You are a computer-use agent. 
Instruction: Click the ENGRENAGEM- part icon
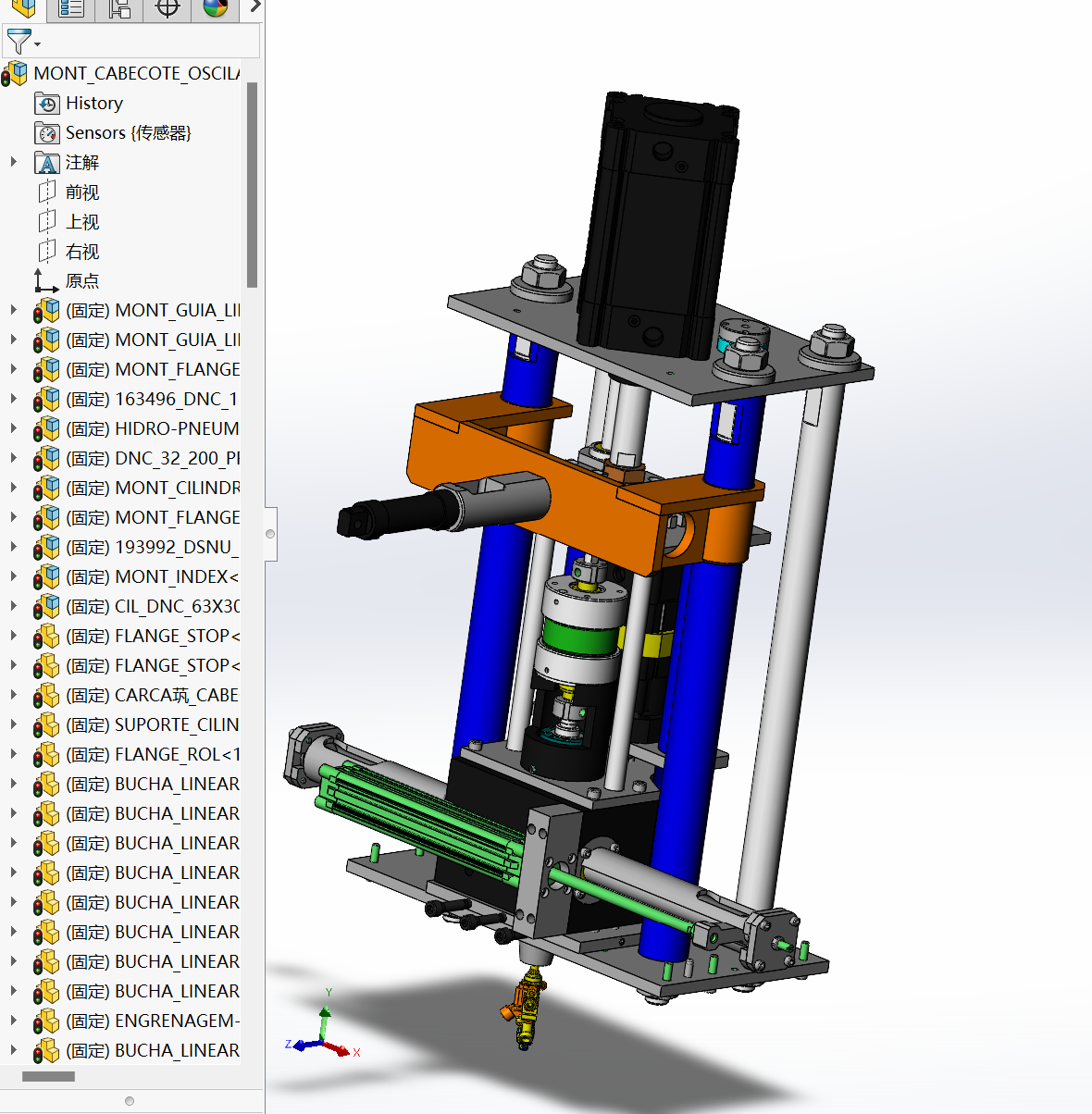(x=47, y=1021)
